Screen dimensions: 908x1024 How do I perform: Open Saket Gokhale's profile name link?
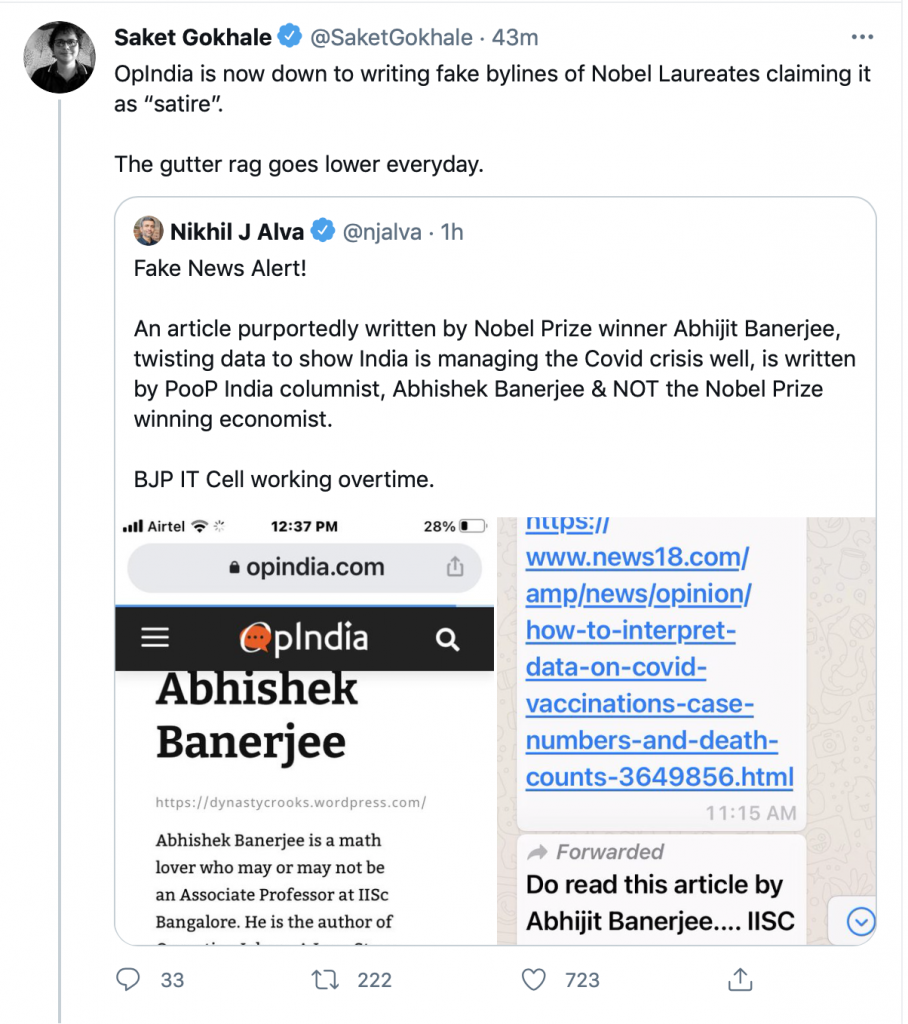(193, 38)
